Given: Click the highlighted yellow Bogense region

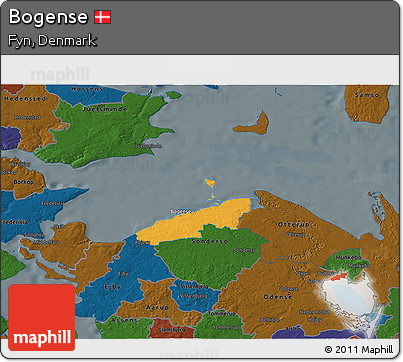Looking at the screenshot, I should 197,222.
